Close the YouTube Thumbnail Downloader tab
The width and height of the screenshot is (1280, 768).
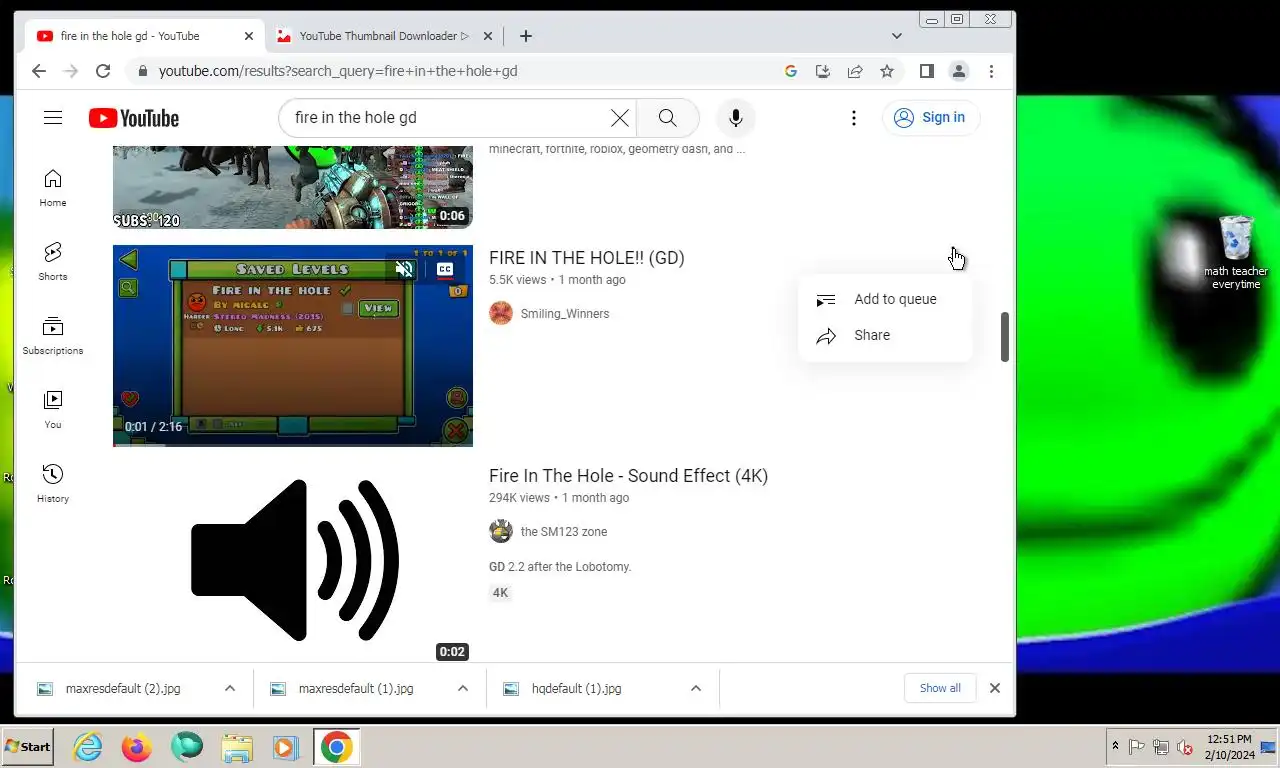point(488,36)
